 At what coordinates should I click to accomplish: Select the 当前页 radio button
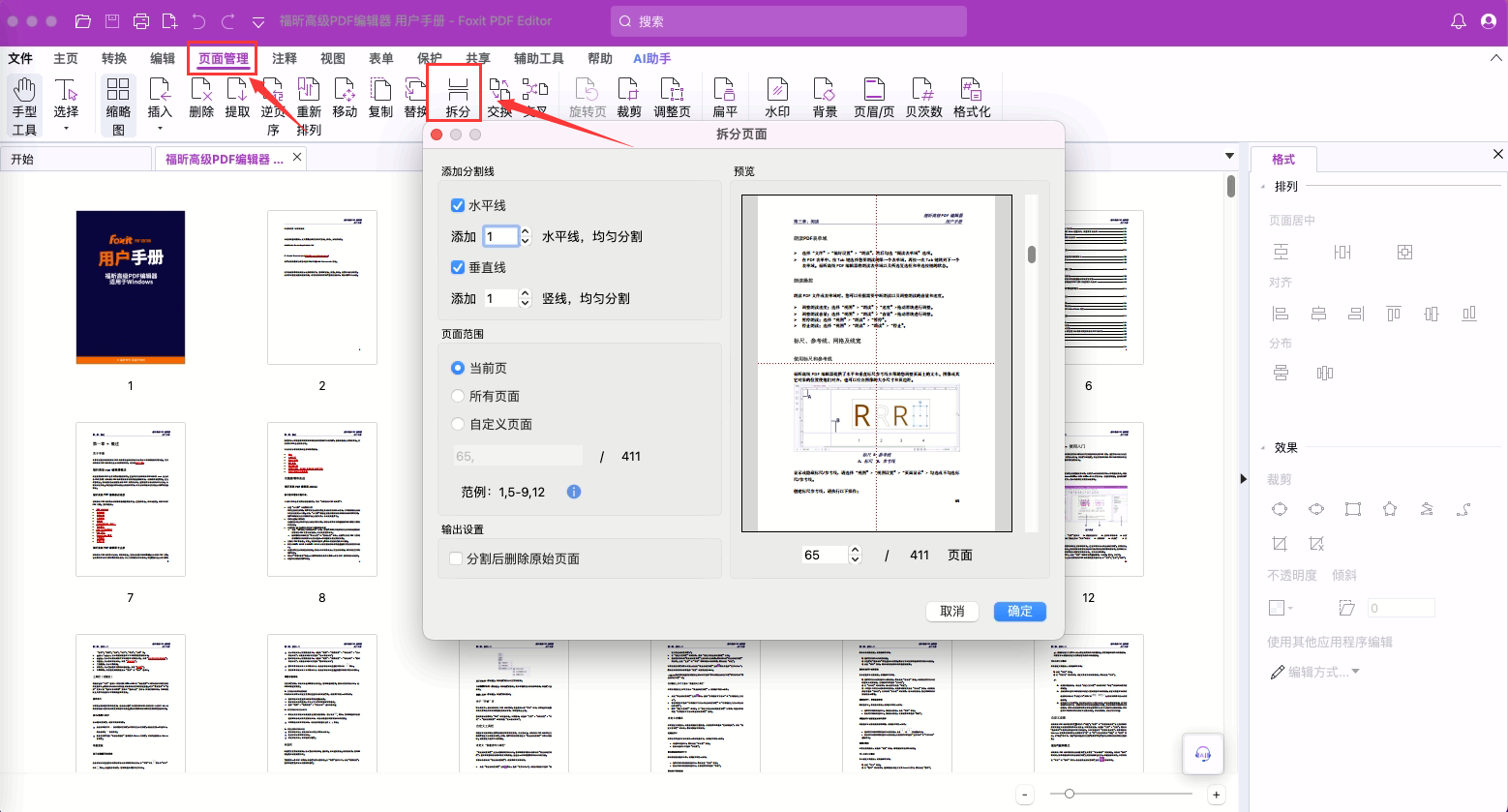pos(458,368)
